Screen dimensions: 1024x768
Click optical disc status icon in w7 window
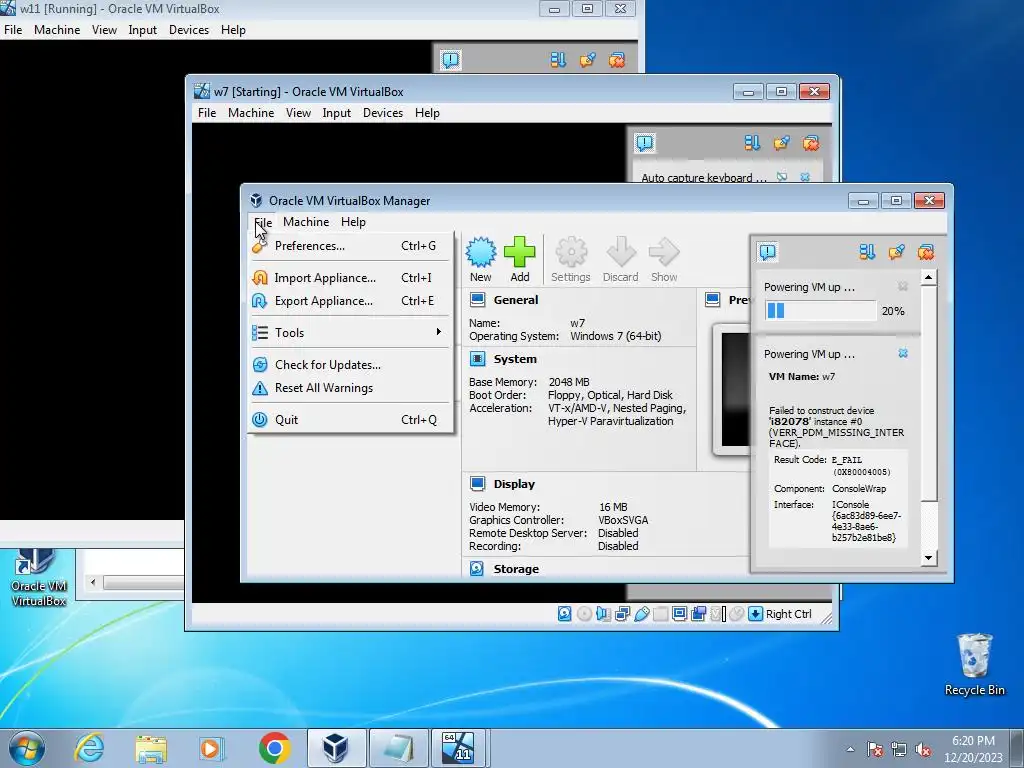584,614
